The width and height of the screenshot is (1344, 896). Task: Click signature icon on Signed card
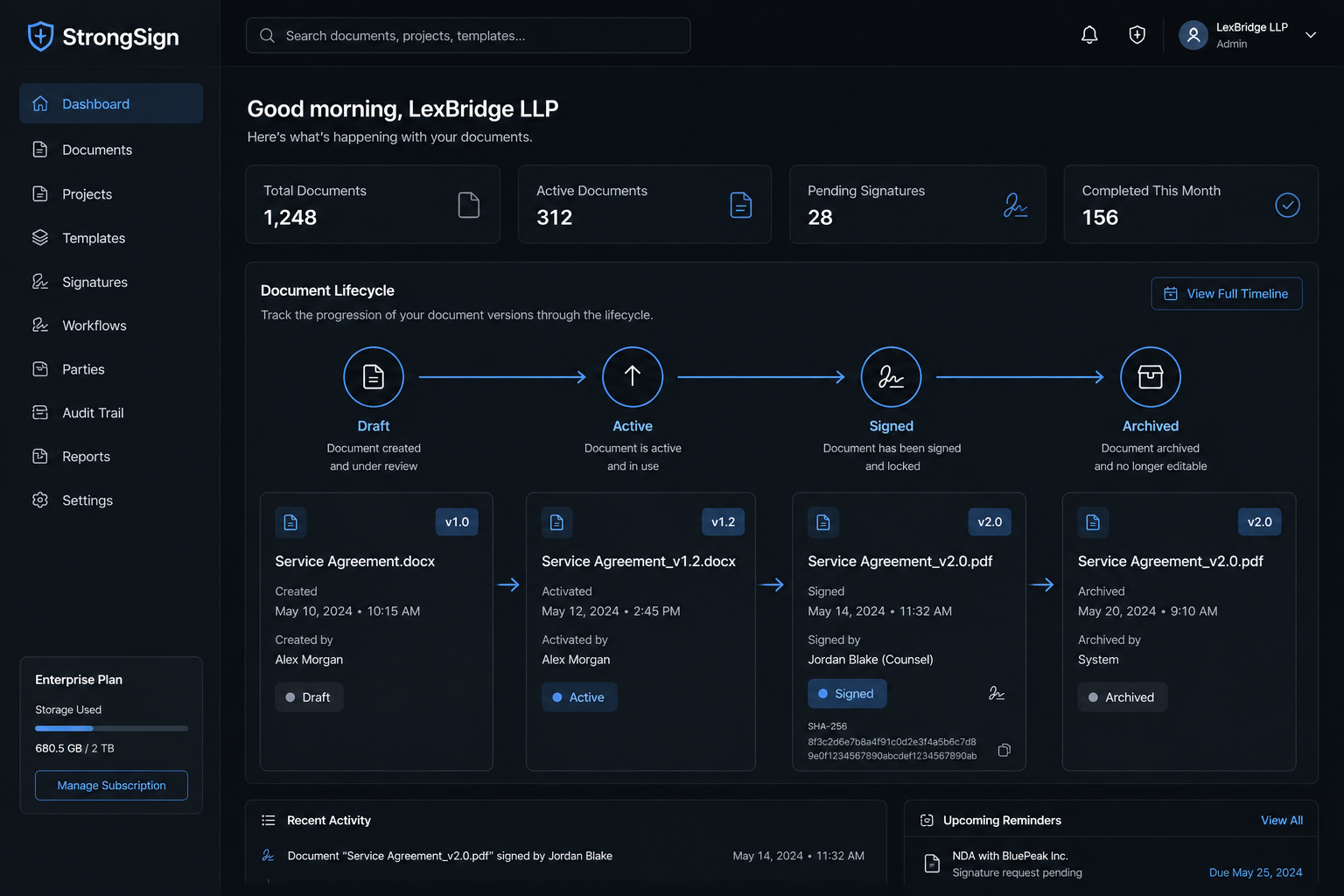[x=997, y=693]
